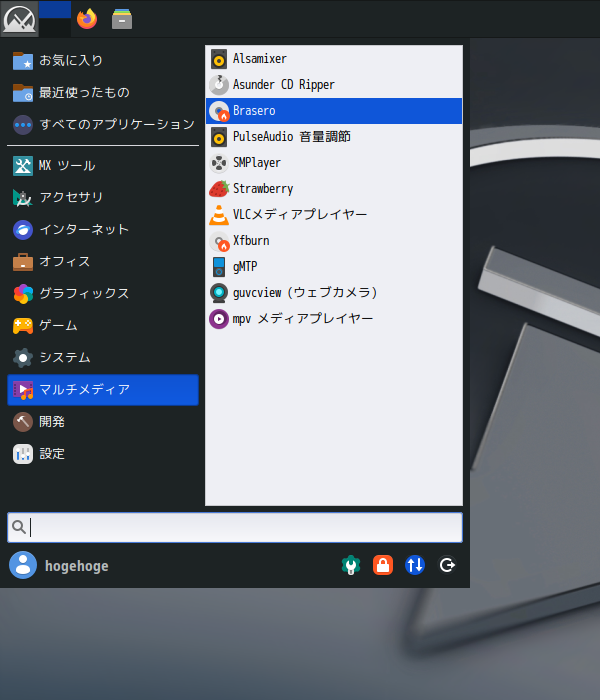Click the SMPlayer film reel icon
This screenshot has width=600, height=700.
(x=219, y=163)
